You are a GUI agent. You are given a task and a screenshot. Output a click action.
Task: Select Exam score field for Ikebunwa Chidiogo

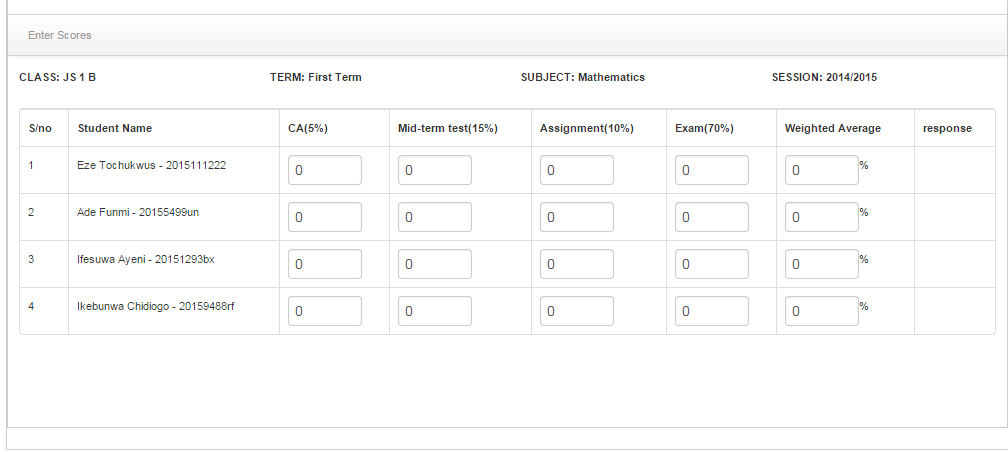point(712,312)
